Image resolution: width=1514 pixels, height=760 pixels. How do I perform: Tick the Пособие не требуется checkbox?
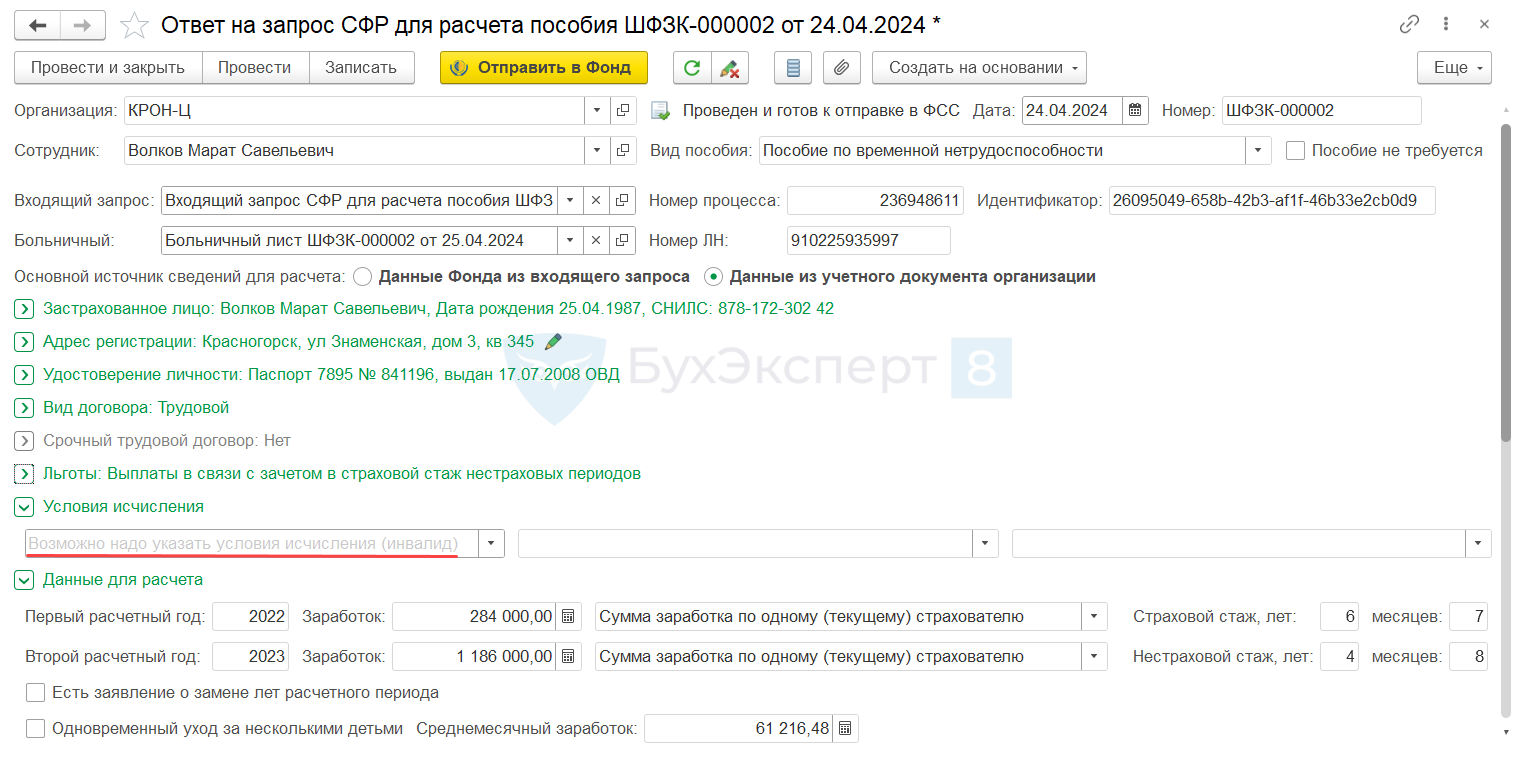(x=1296, y=151)
